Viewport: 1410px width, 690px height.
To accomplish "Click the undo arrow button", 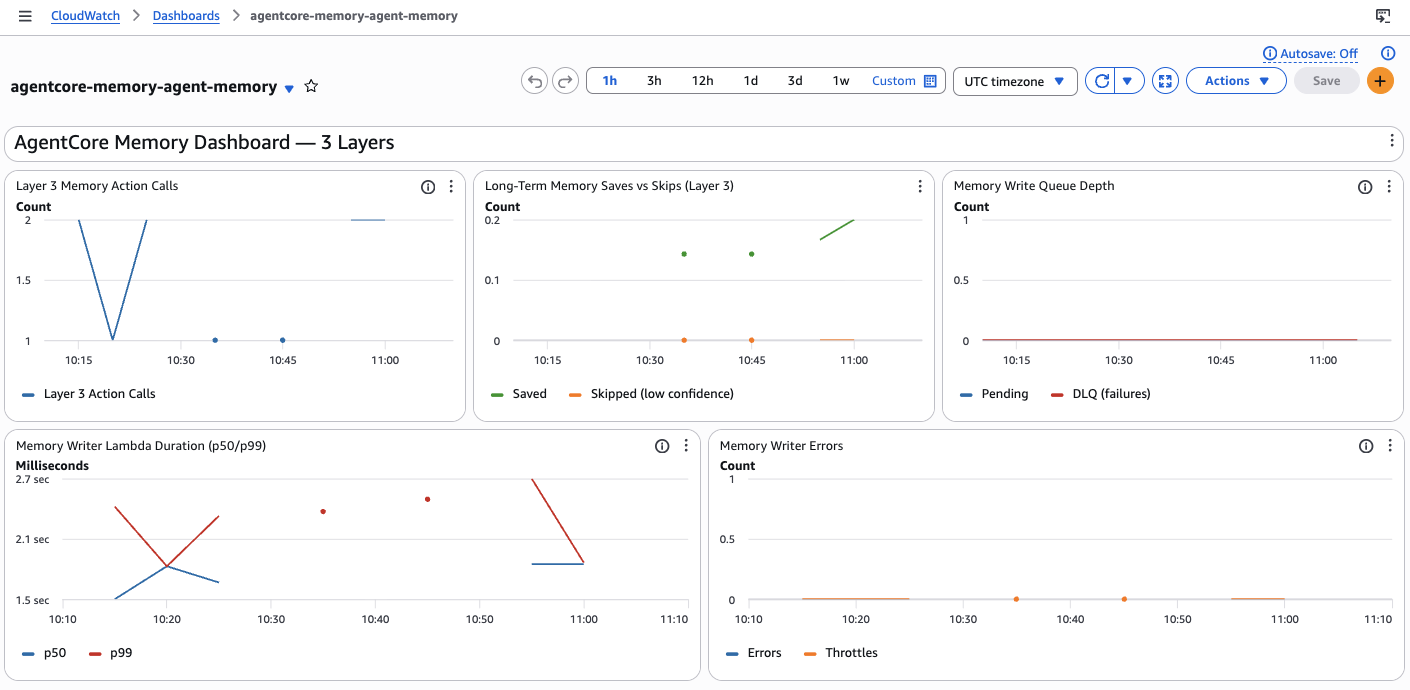I will click(535, 81).
